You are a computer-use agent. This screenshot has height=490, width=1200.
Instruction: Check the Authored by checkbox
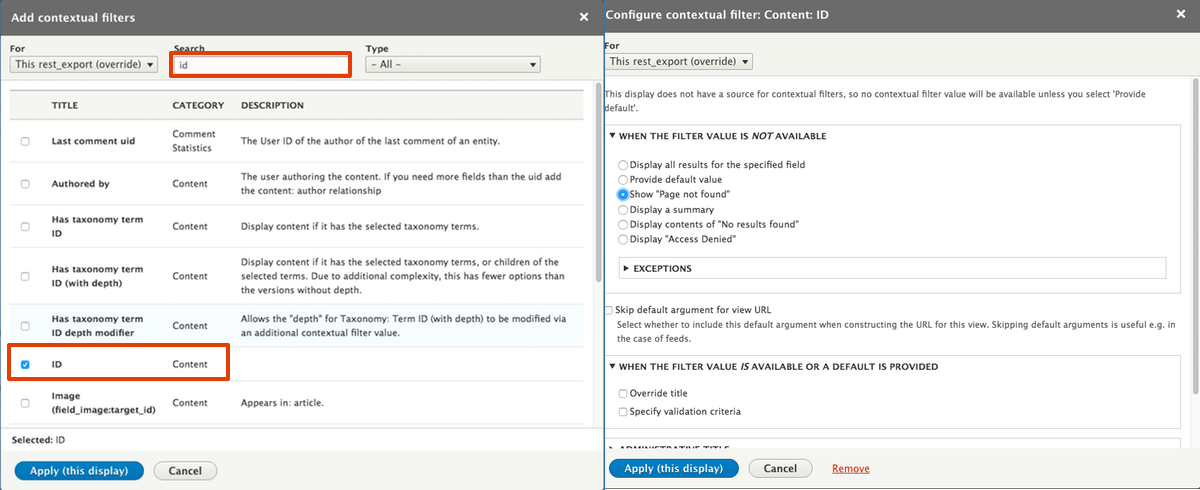pos(25,184)
